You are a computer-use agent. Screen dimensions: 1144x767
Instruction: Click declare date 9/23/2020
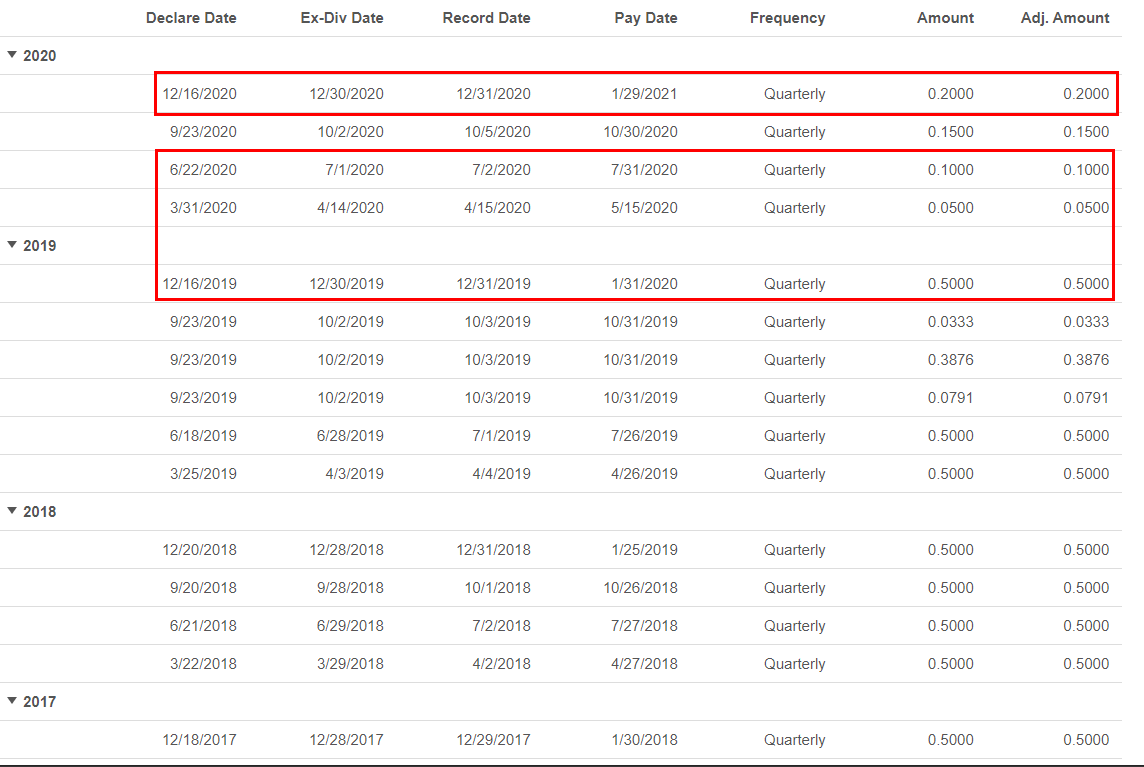coord(204,131)
